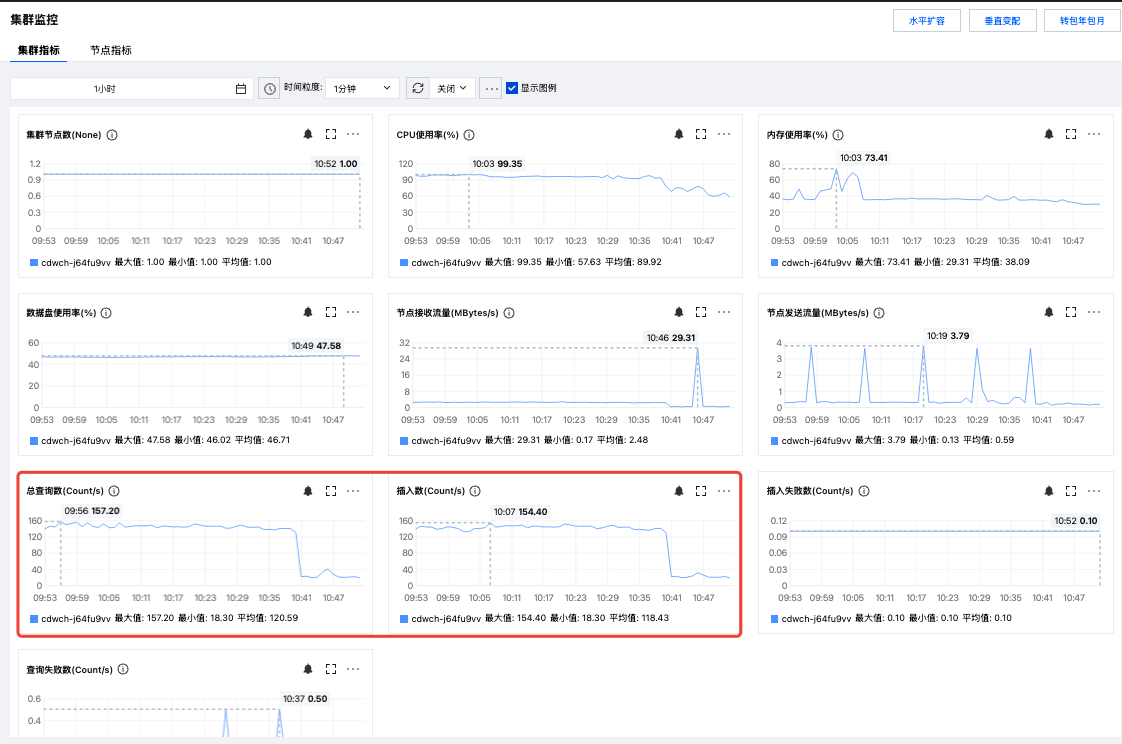Select the 集群指标 tab
The height and width of the screenshot is (744, 1122).
(x=38, y=50)
